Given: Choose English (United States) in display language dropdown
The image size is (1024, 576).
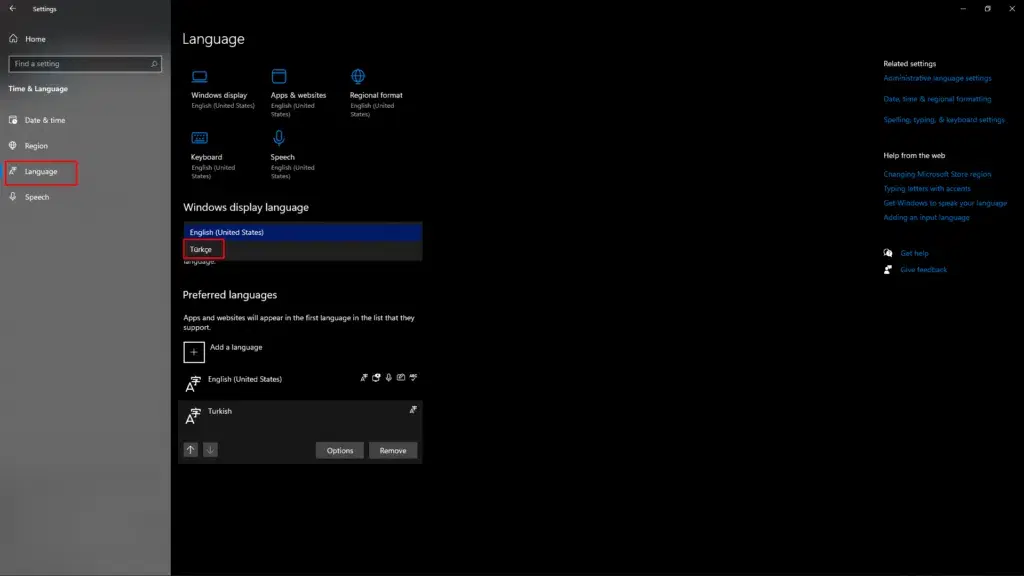Looking at the screenshot, I should 302,232.
